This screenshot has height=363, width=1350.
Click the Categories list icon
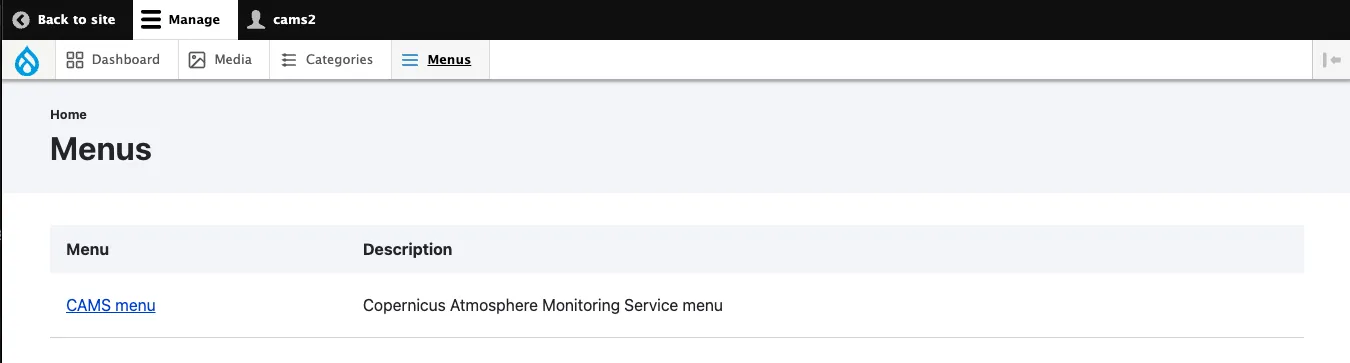[289, 60]
